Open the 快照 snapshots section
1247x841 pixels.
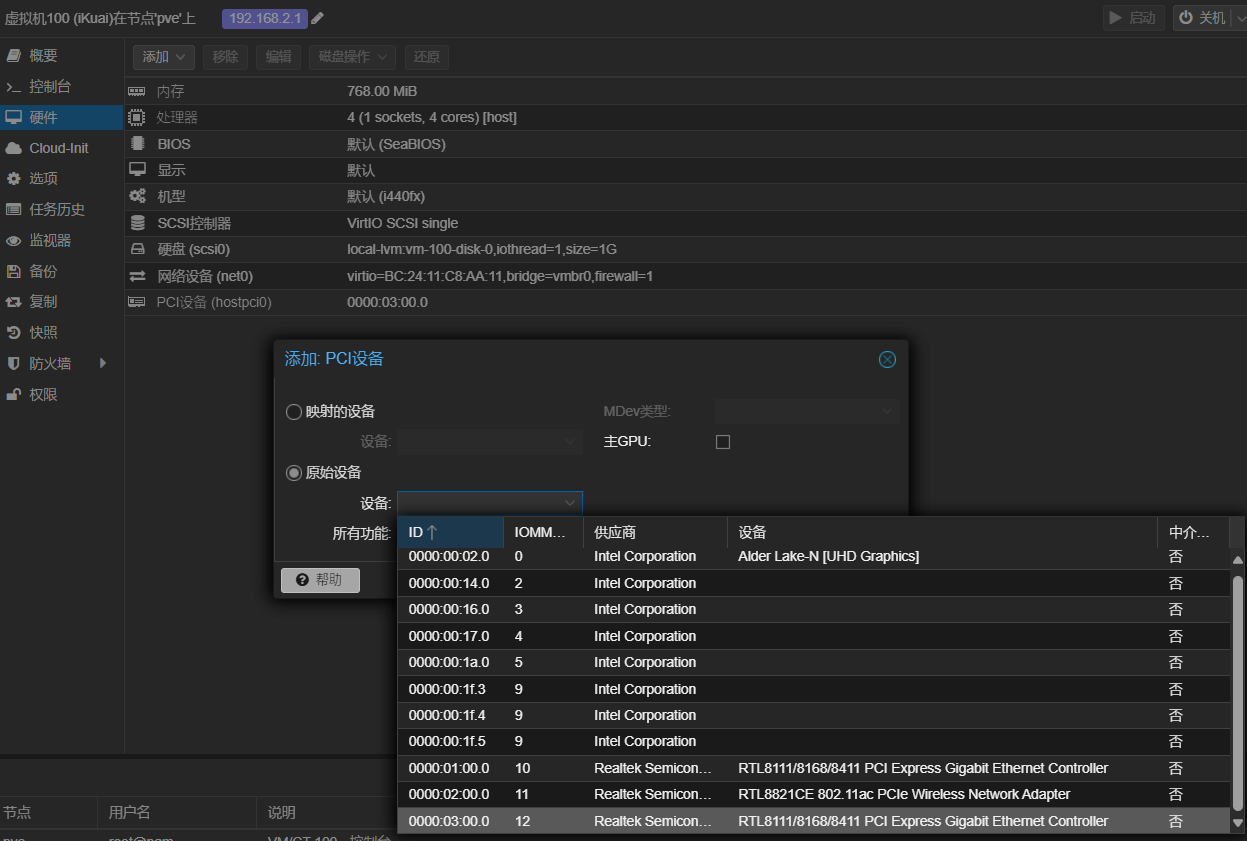tap(43, 332)
